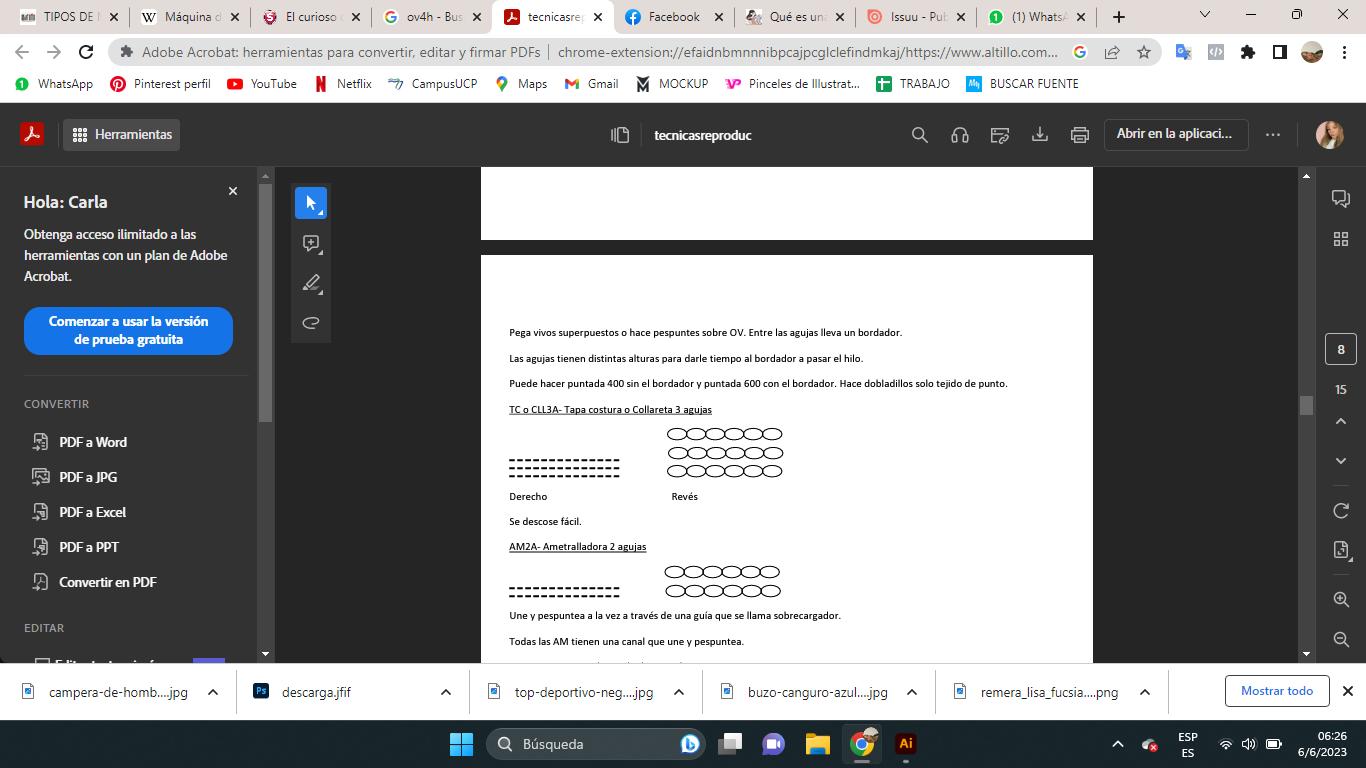Viewport: 1366px width, 768px height.
Task: Switch to the ov4h Google search tab
Action: [x=431, y=17]
